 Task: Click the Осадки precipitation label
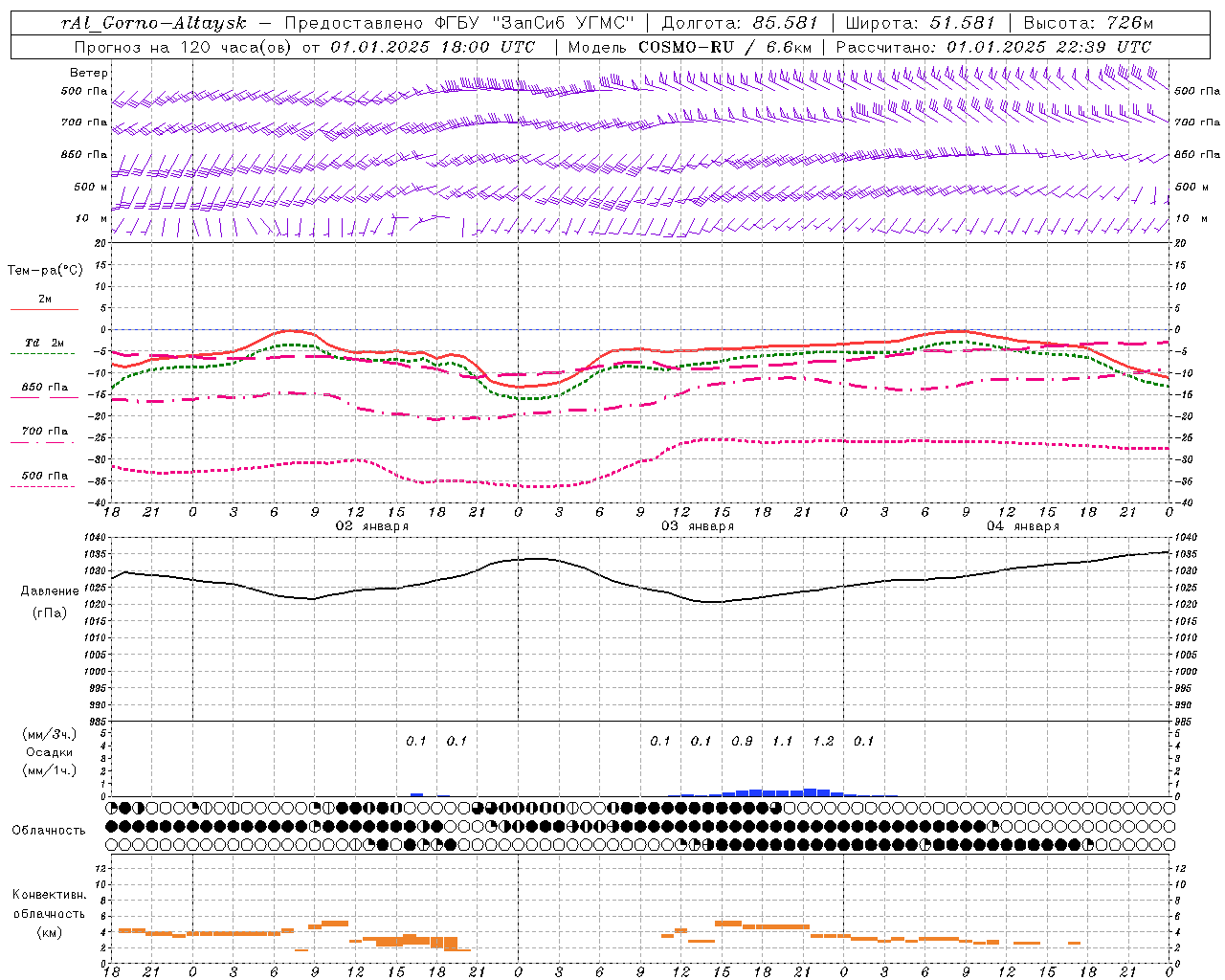pos(50,752)
